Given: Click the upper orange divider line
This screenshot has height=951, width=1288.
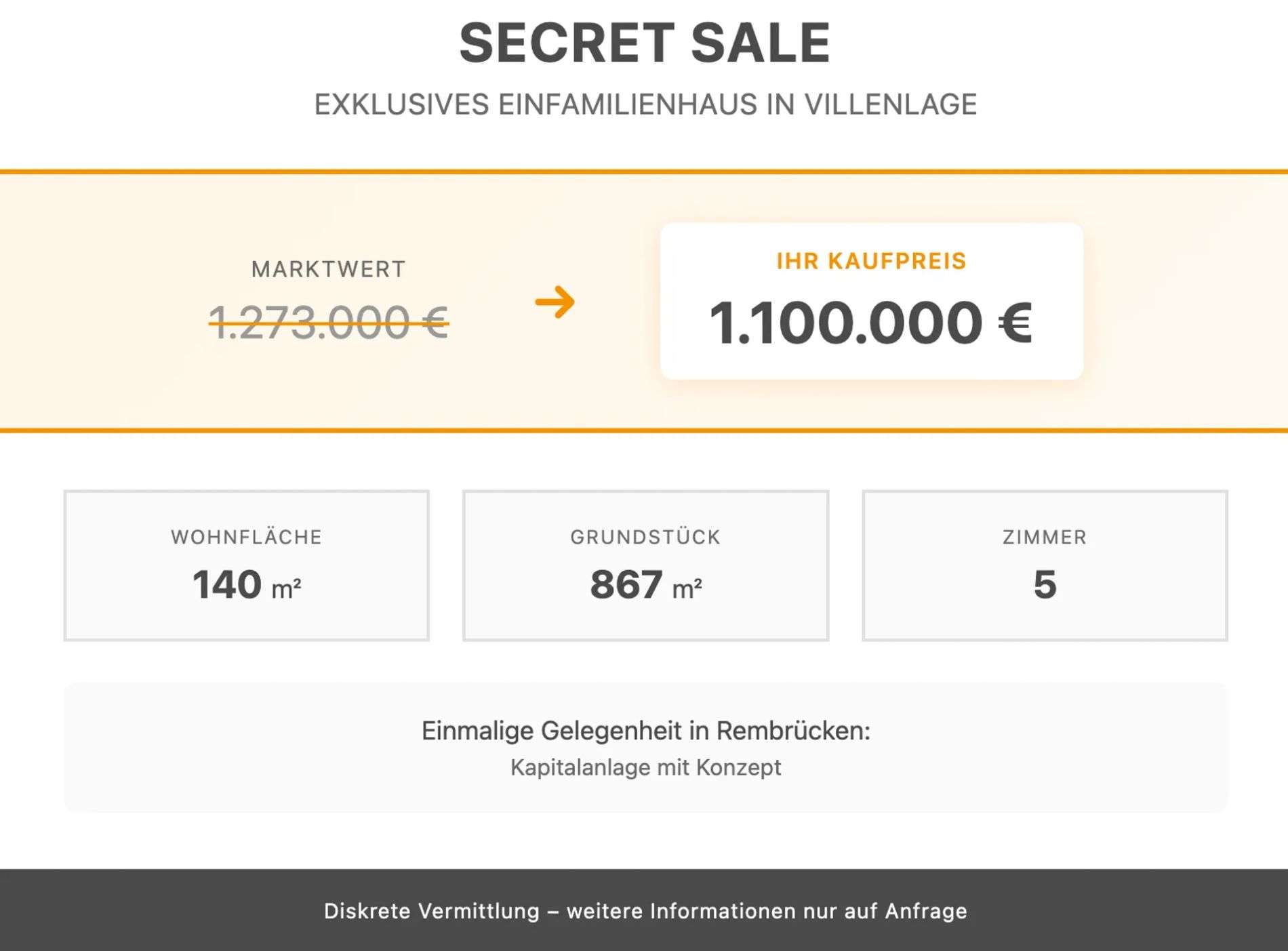Looking at the screenshot, I should (x=644, y=171).
